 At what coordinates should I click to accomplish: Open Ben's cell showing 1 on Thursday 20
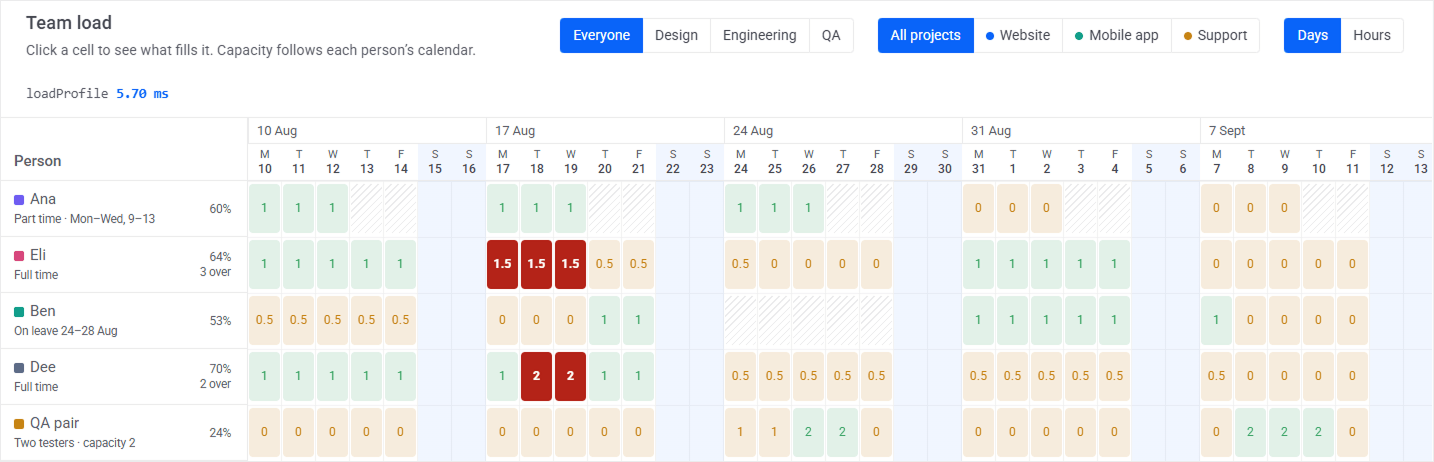605,320
